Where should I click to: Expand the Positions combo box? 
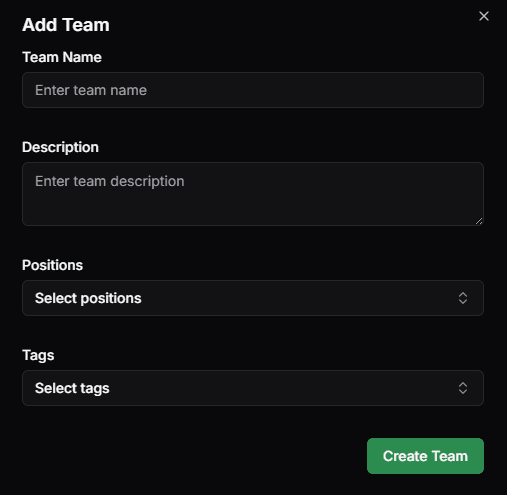coord(253,298)
